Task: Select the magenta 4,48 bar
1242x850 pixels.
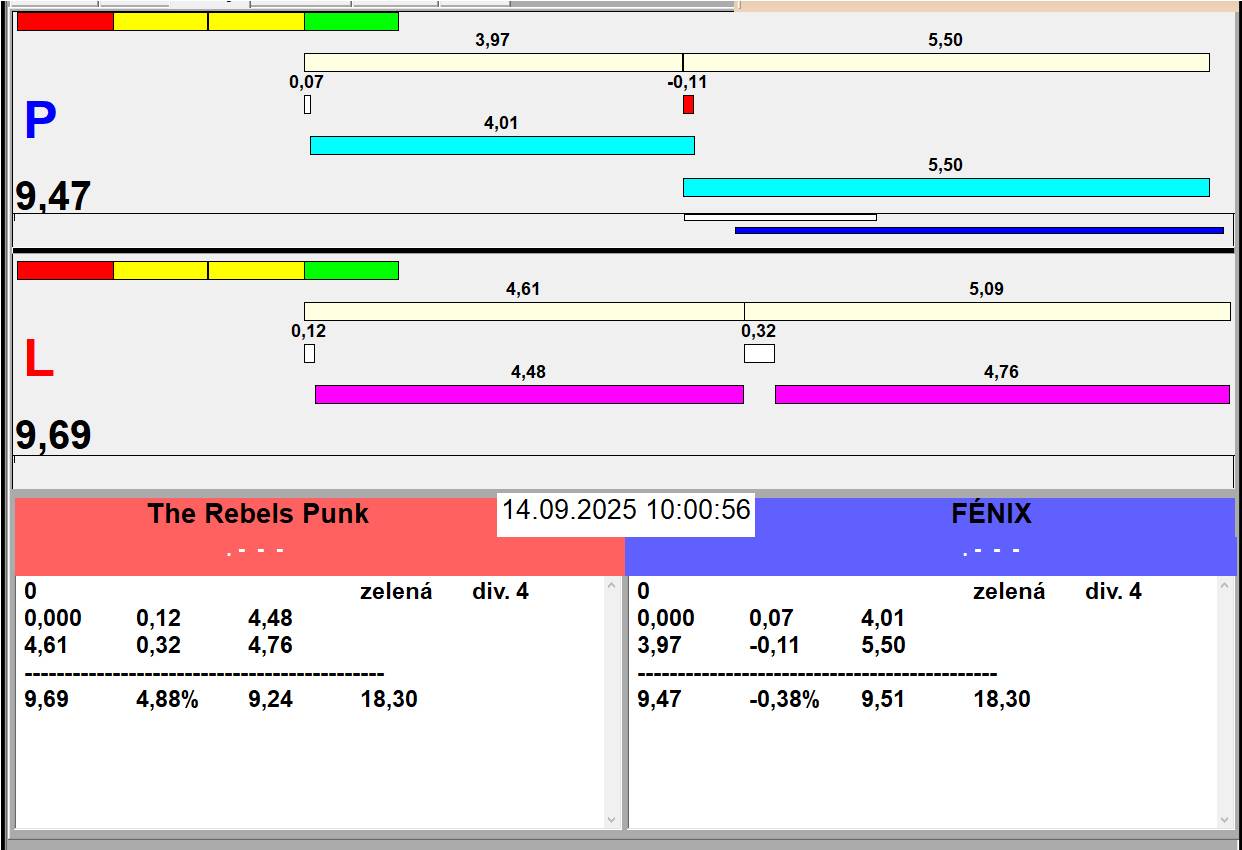Action: 529,394
